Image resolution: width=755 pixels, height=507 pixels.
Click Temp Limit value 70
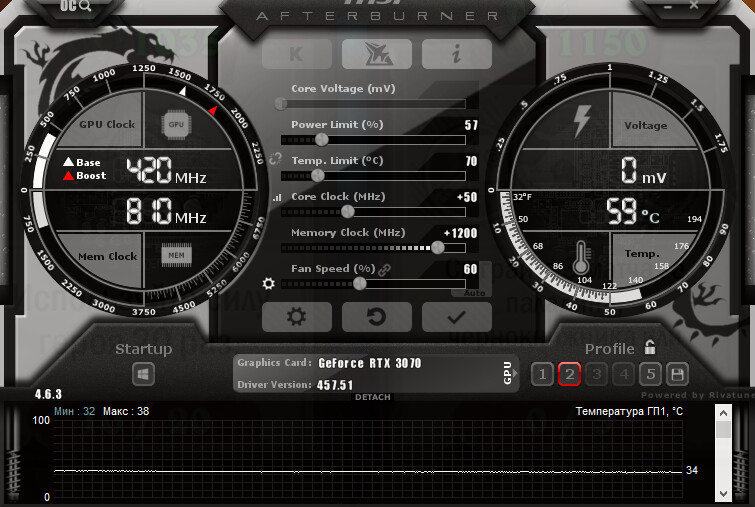(x=471, y=161)
